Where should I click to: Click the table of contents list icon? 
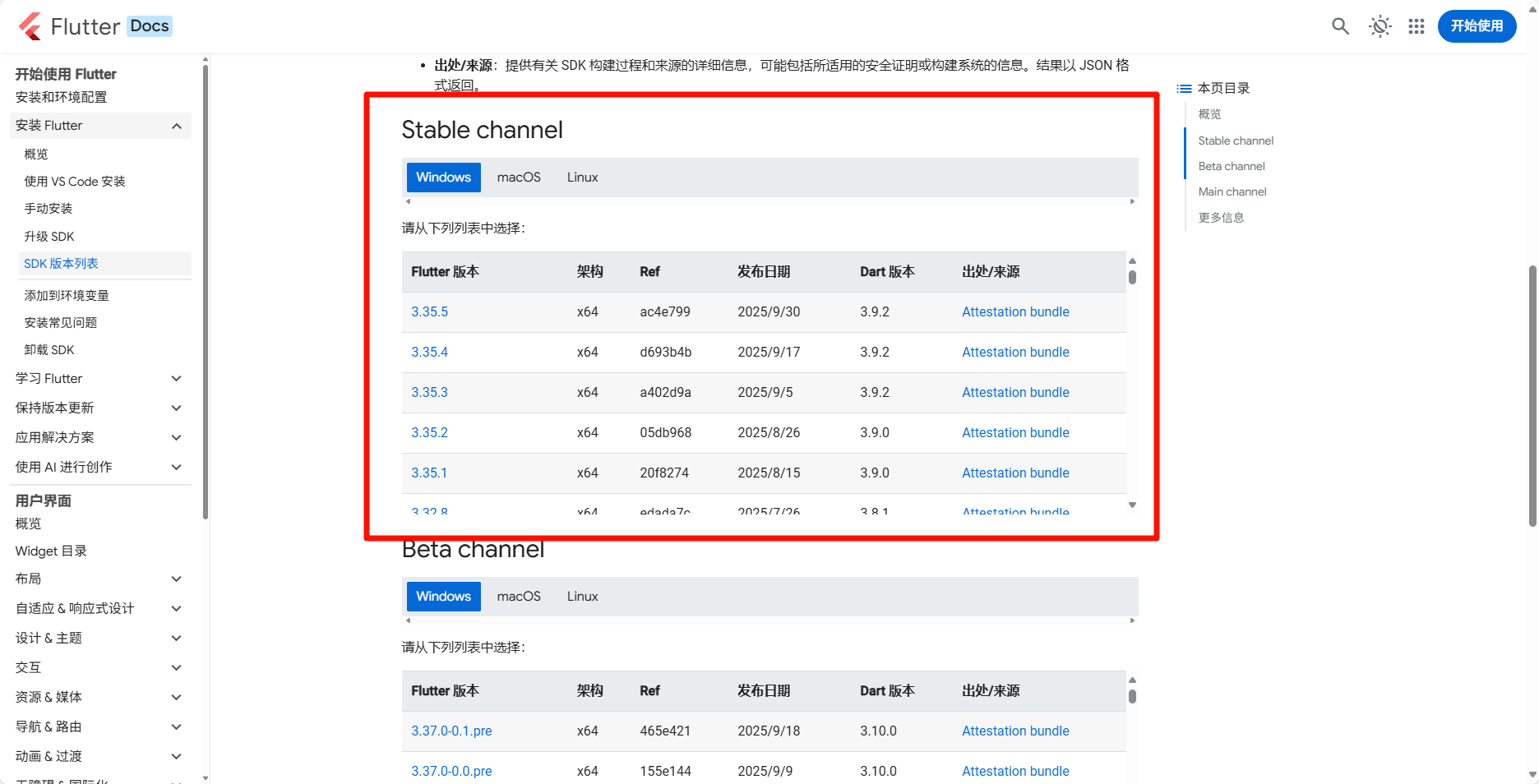pyautogui.click(x=1184, y=89)
